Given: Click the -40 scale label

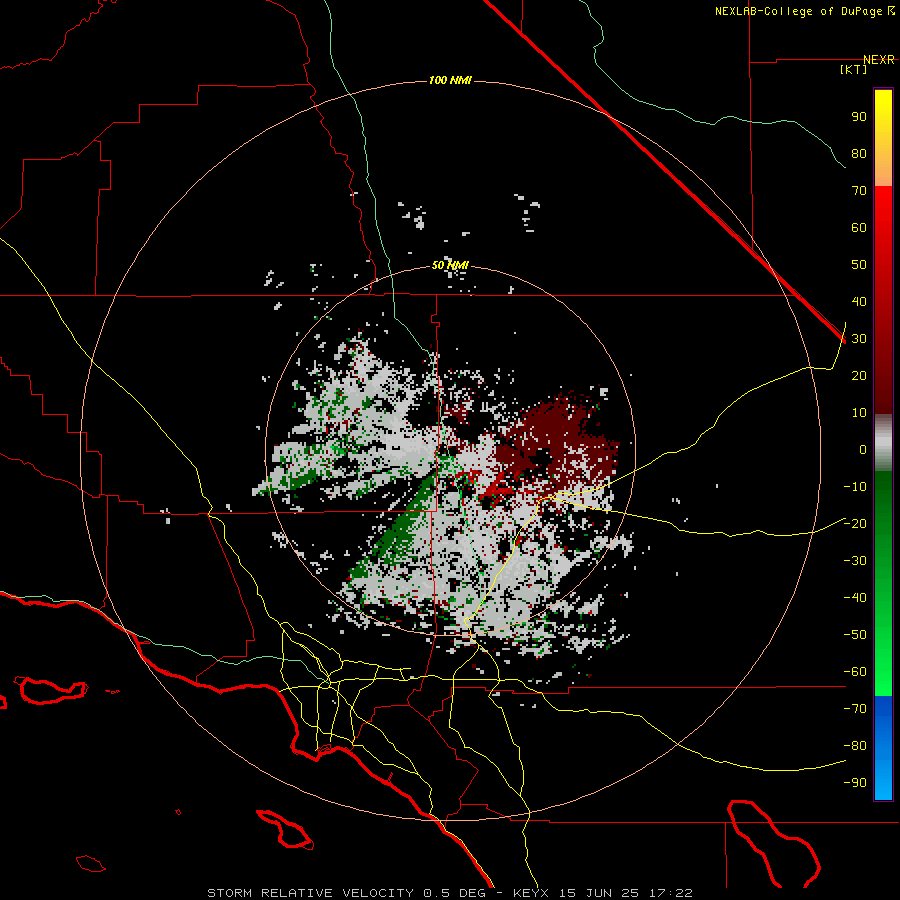Looking at the screenshot, I should coord(855,598).
